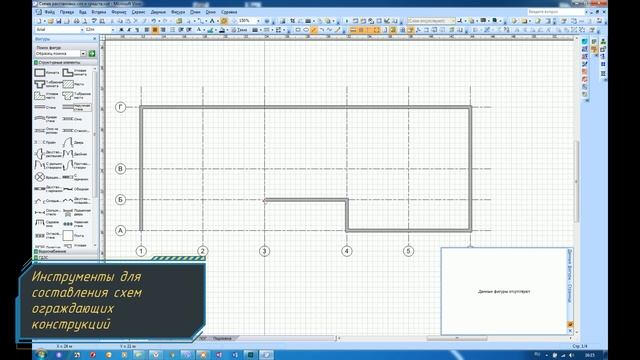Viewport: 640px width, 360px height.
Task: Click the canvas vertical scrollbar
Action: [577, 182]
